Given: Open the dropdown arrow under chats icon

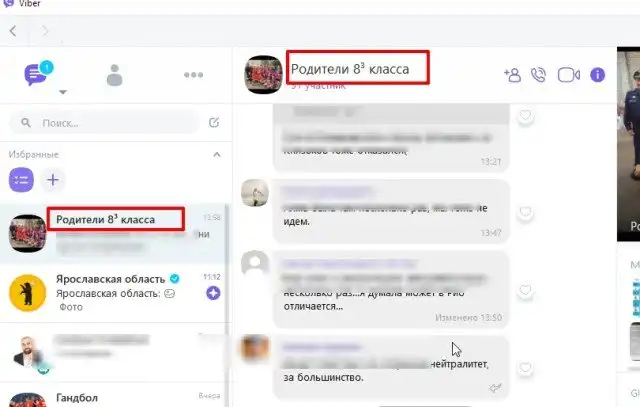Looking at the screenshot, I should (62, 92).
